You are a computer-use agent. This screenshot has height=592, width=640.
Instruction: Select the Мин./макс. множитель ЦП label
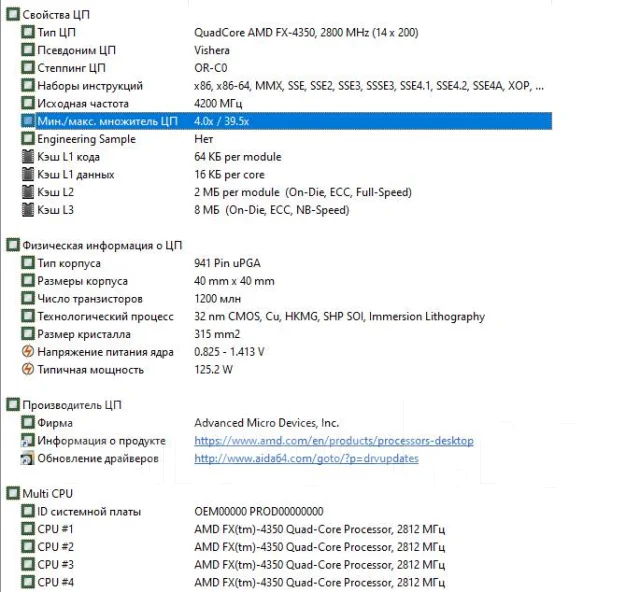108,121
